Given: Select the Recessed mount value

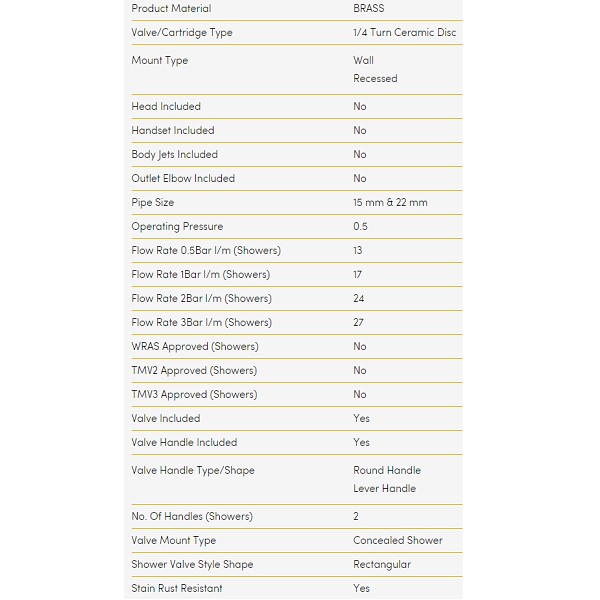Looking at the screenshot, I should [375, 78].
